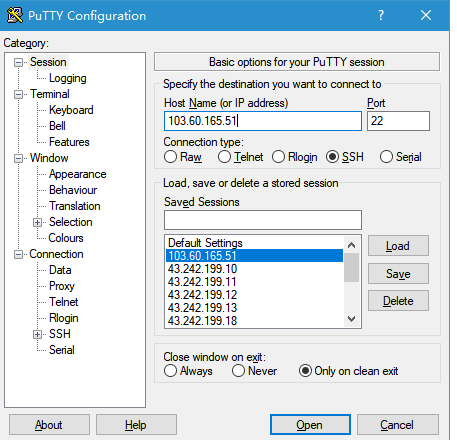This screenshot has height=441, width=457.
Task: Select saved session 43.242.199.11
Action: pos(254,282)
